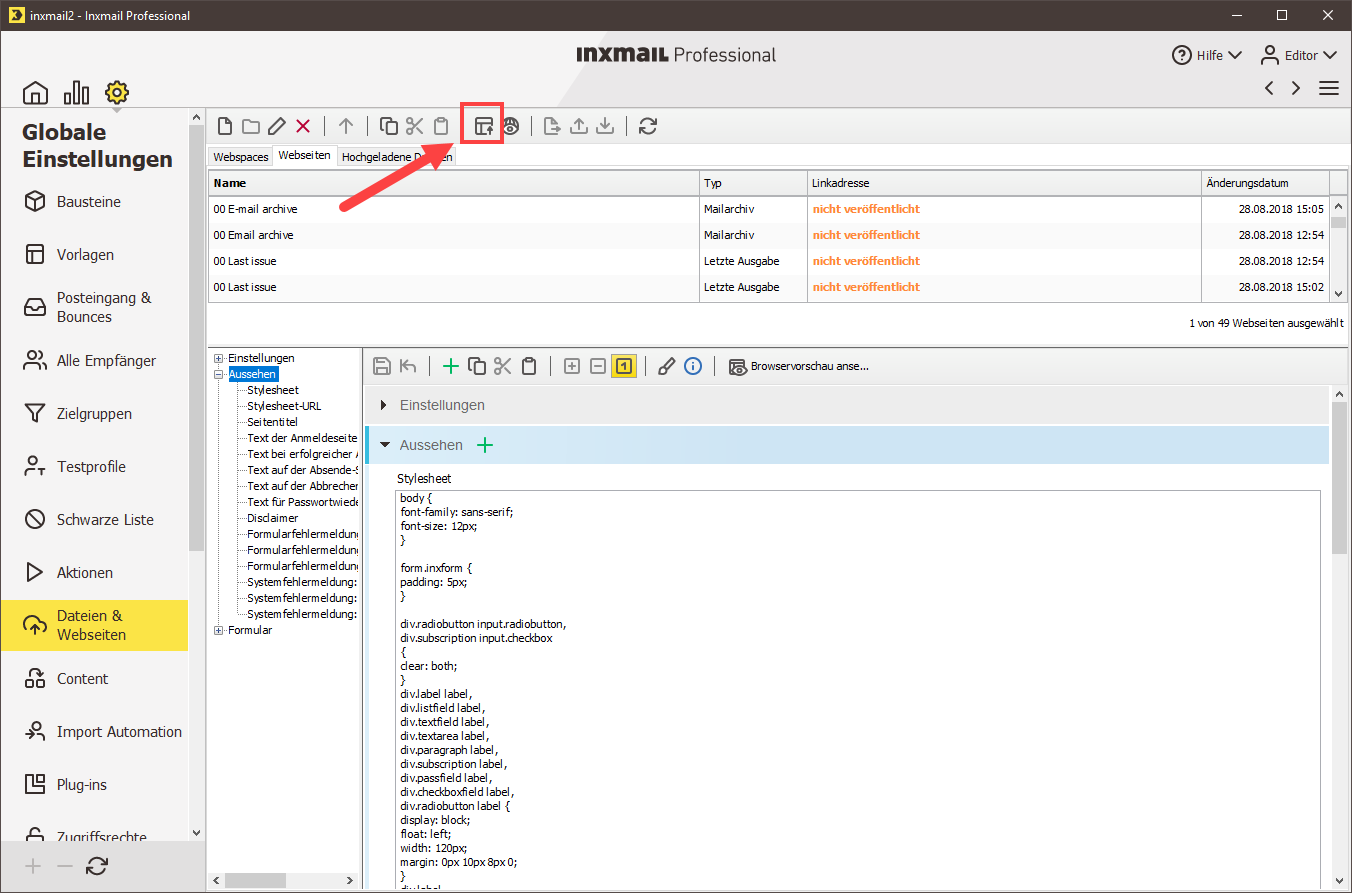This screenshot has height=893, width=1352.
Task: Create a new webpage with the blank-page icon
Action: pos(225,126)
